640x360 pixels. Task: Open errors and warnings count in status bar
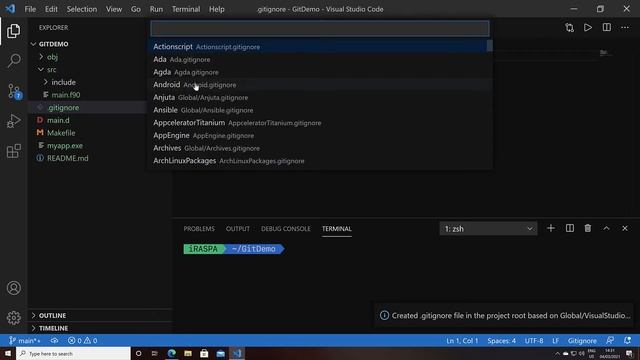point(82,340)
